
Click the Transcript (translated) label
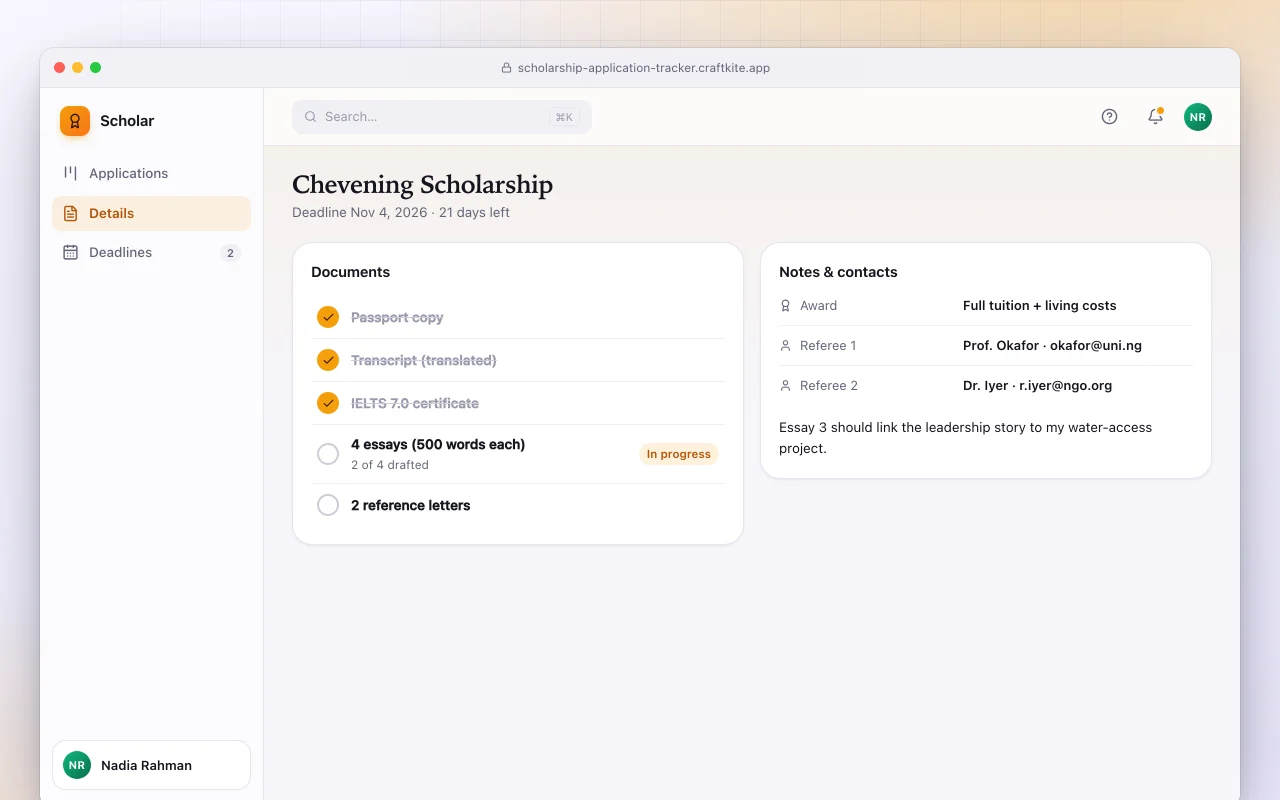point(424,360)
